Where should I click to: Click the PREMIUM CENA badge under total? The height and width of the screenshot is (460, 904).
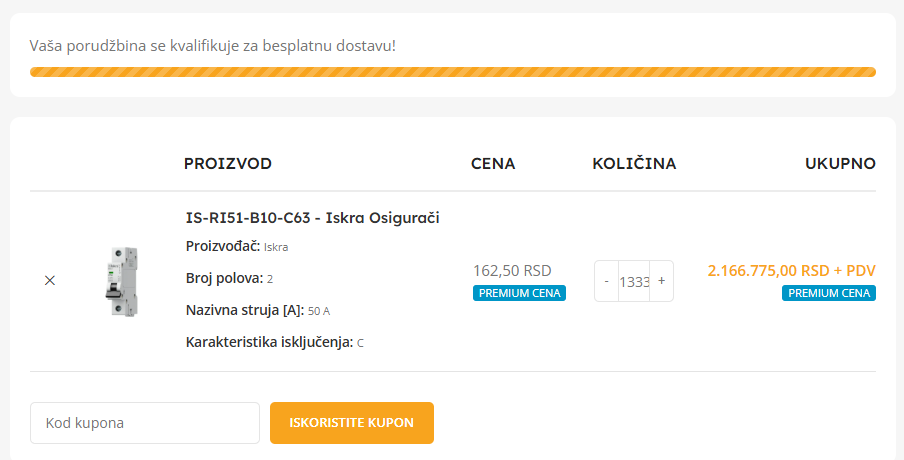point(829,293)
